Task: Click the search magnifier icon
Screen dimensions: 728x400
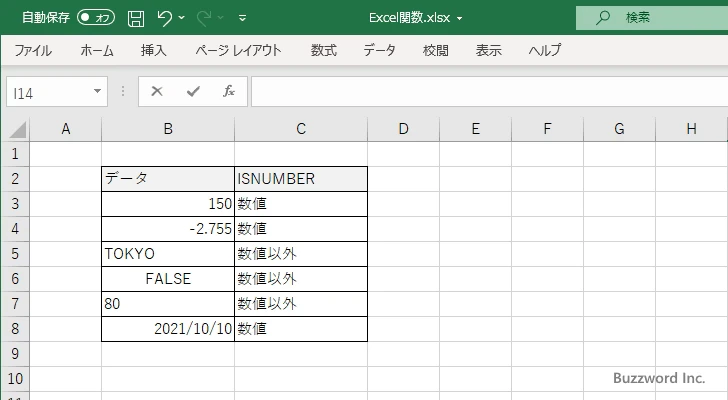Action: click(603, 18)
